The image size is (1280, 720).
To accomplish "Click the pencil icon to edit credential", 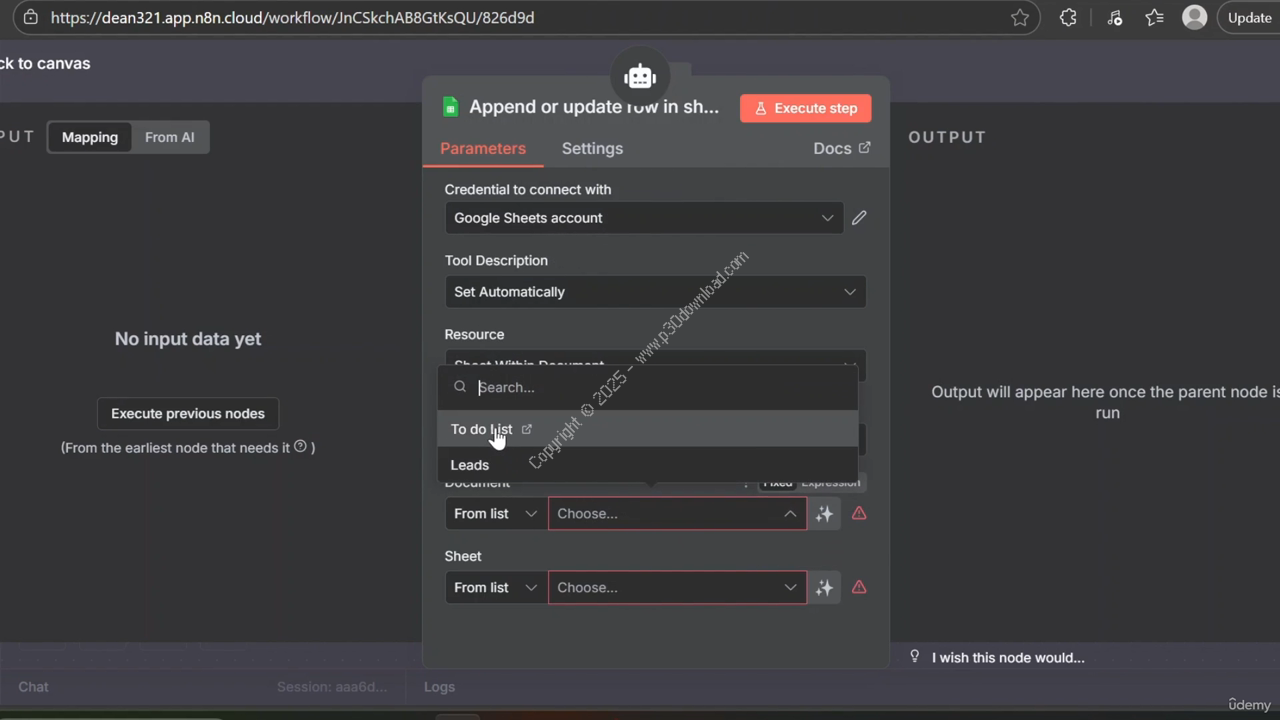I will coord(859,218).
